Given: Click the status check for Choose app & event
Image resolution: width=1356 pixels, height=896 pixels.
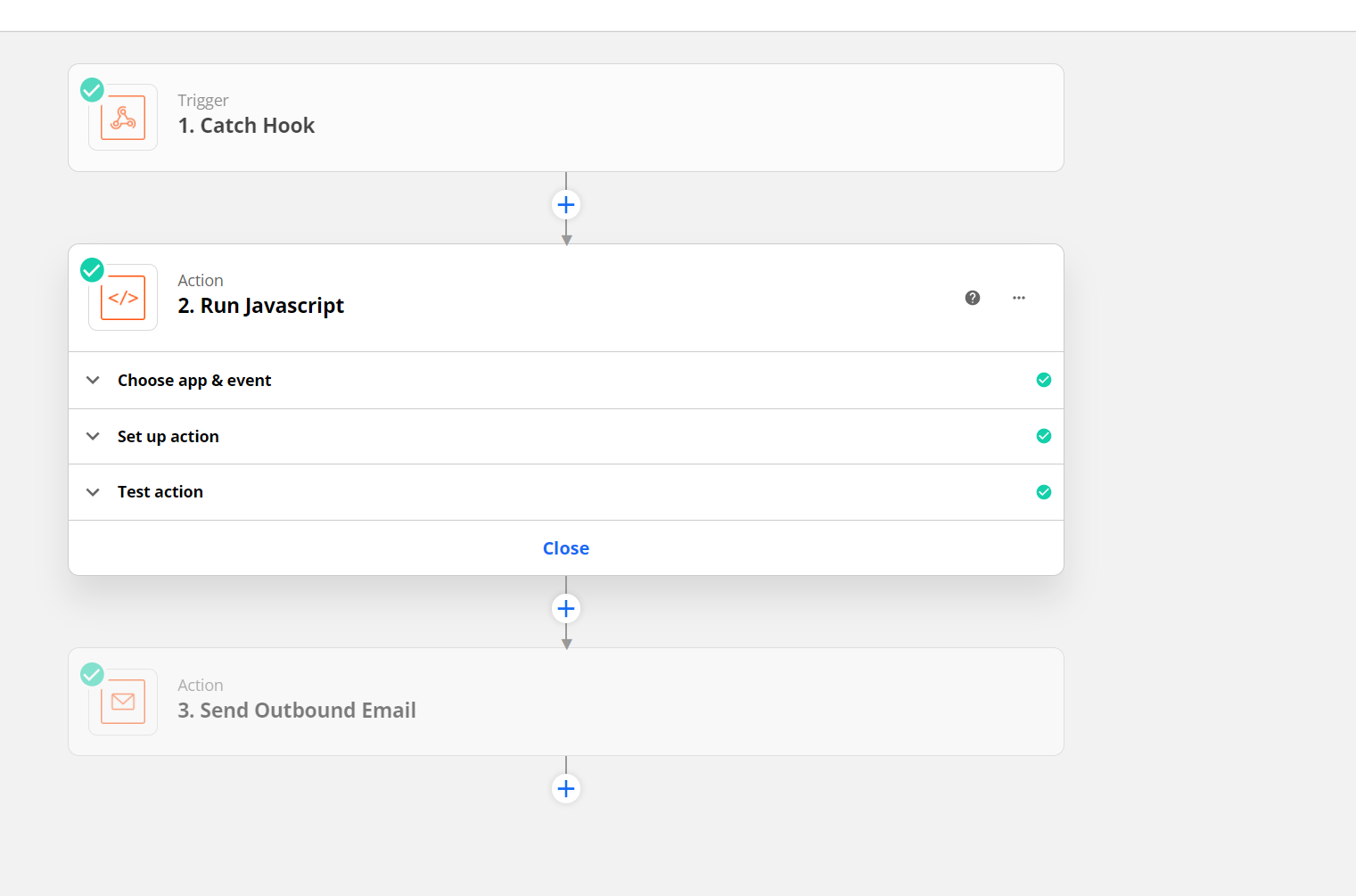Looking at the screenshot, I should 1044,380.
